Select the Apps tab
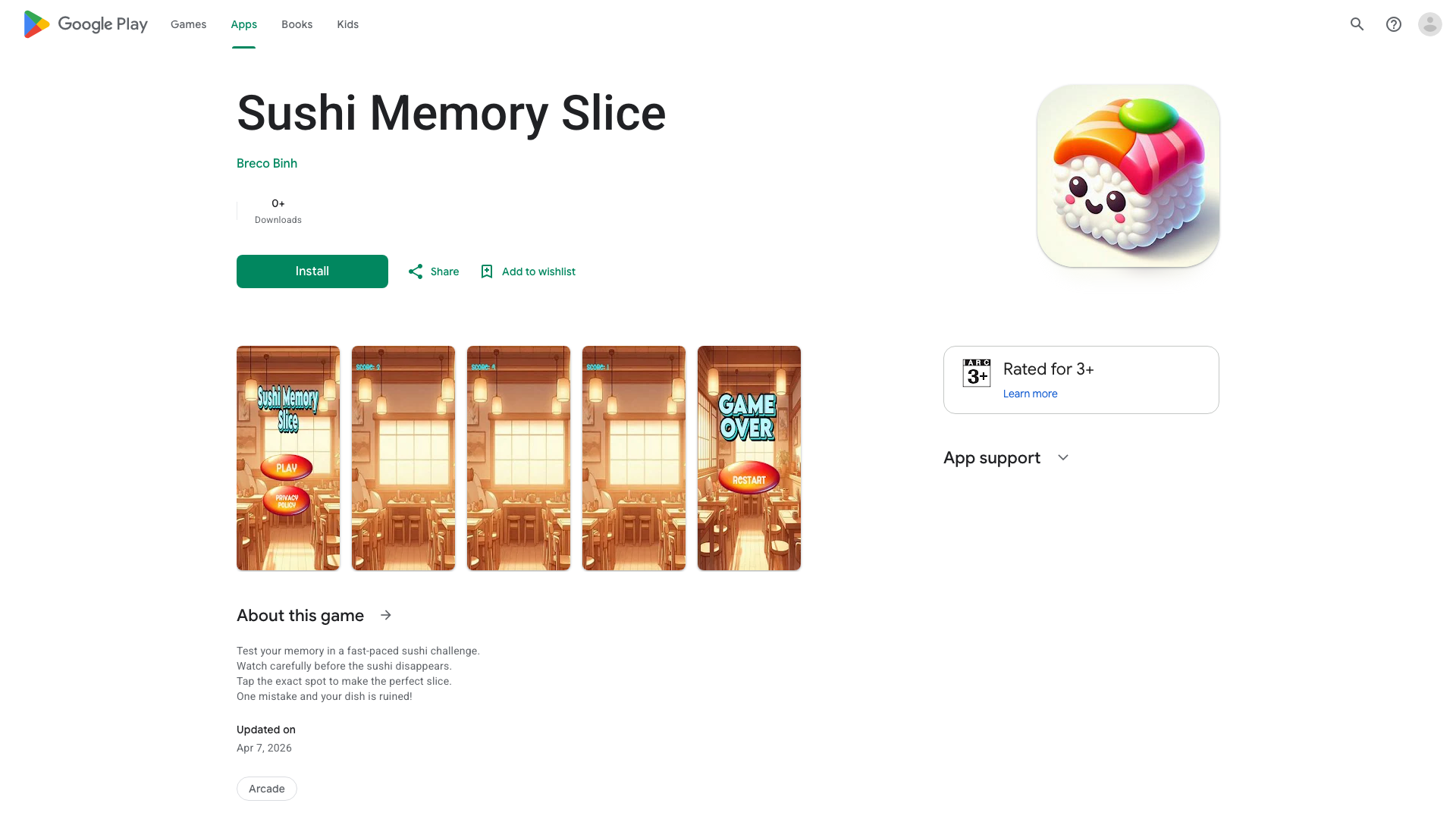 (244, 24)
